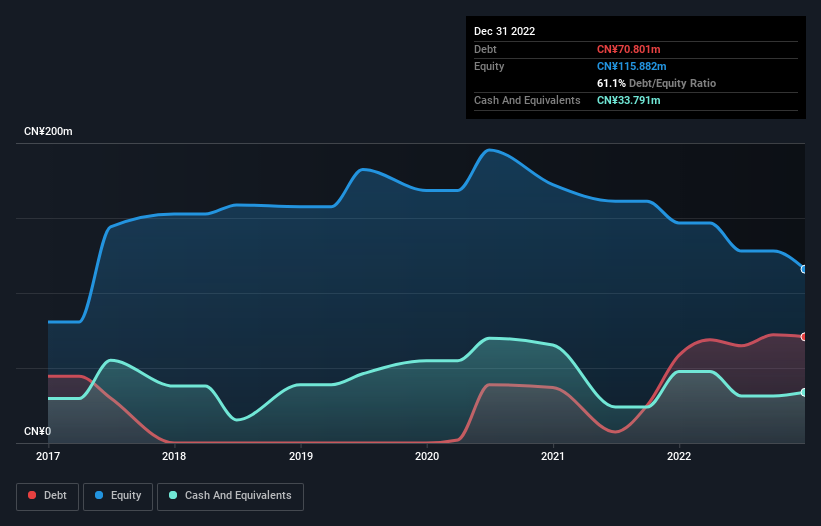Image resolution: width=821 pixels, height=526 pixels.
Task: Toggle the Equity legend button
Action: pos(118,496)
